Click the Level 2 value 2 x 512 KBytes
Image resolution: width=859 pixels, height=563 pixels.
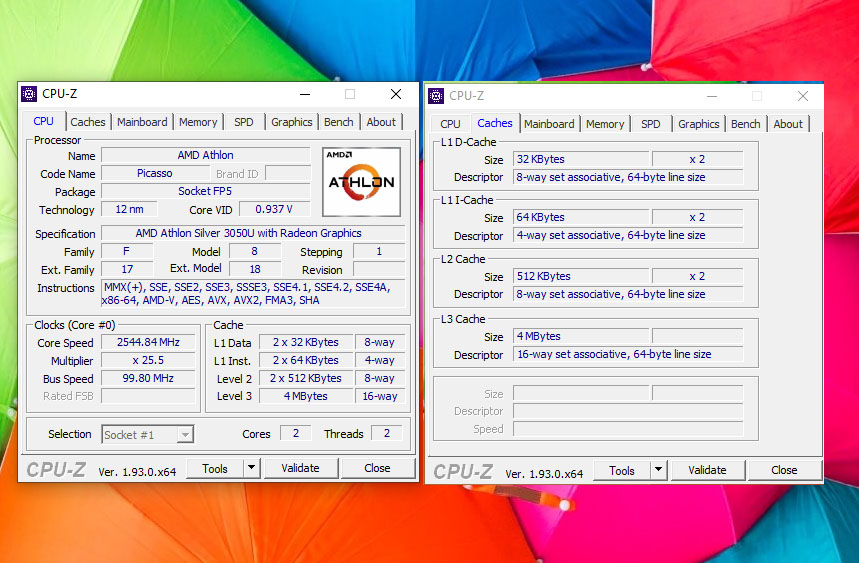306,378
